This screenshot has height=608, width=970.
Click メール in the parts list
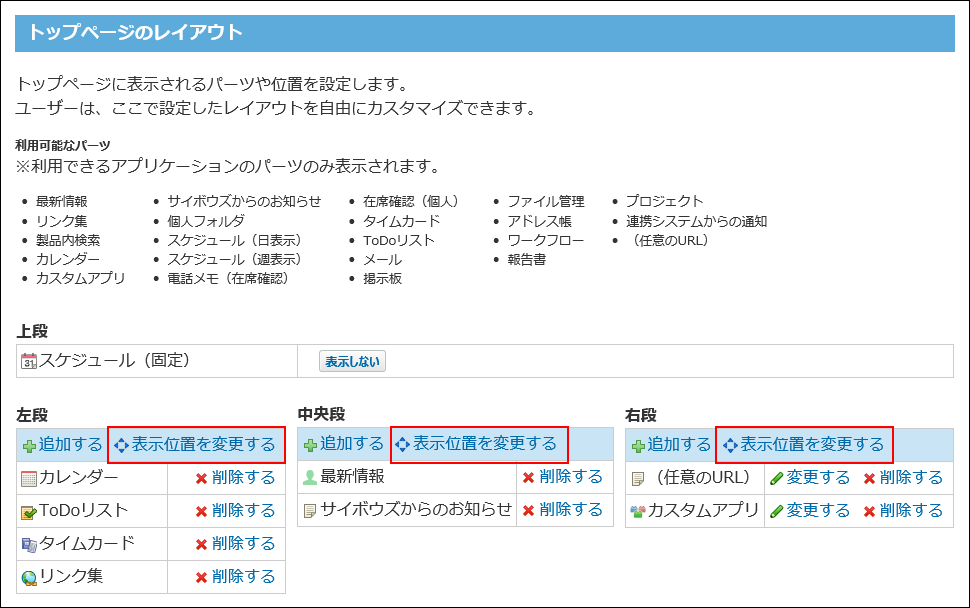pyautogui.click(x=382, y=259)
